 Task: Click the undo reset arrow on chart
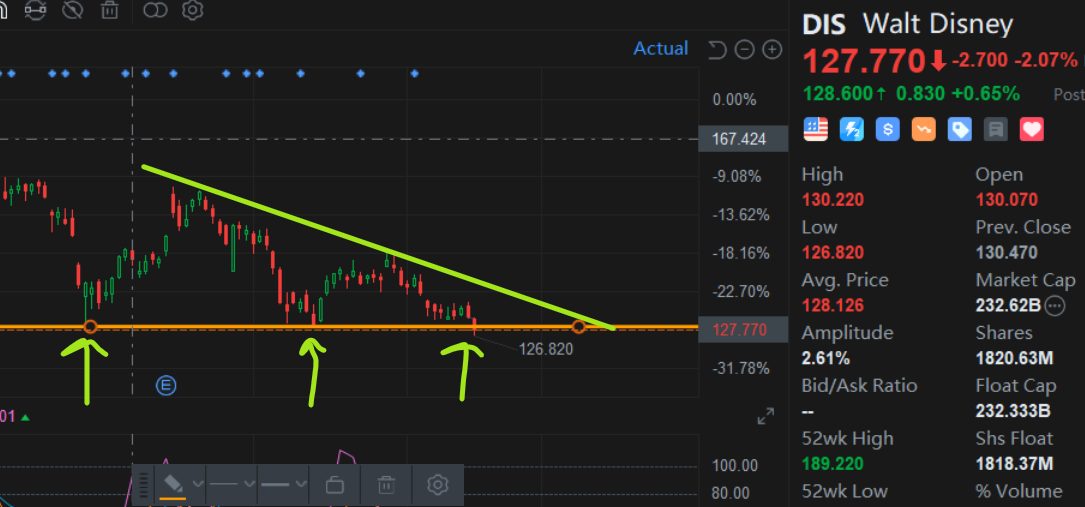point(718,50)
